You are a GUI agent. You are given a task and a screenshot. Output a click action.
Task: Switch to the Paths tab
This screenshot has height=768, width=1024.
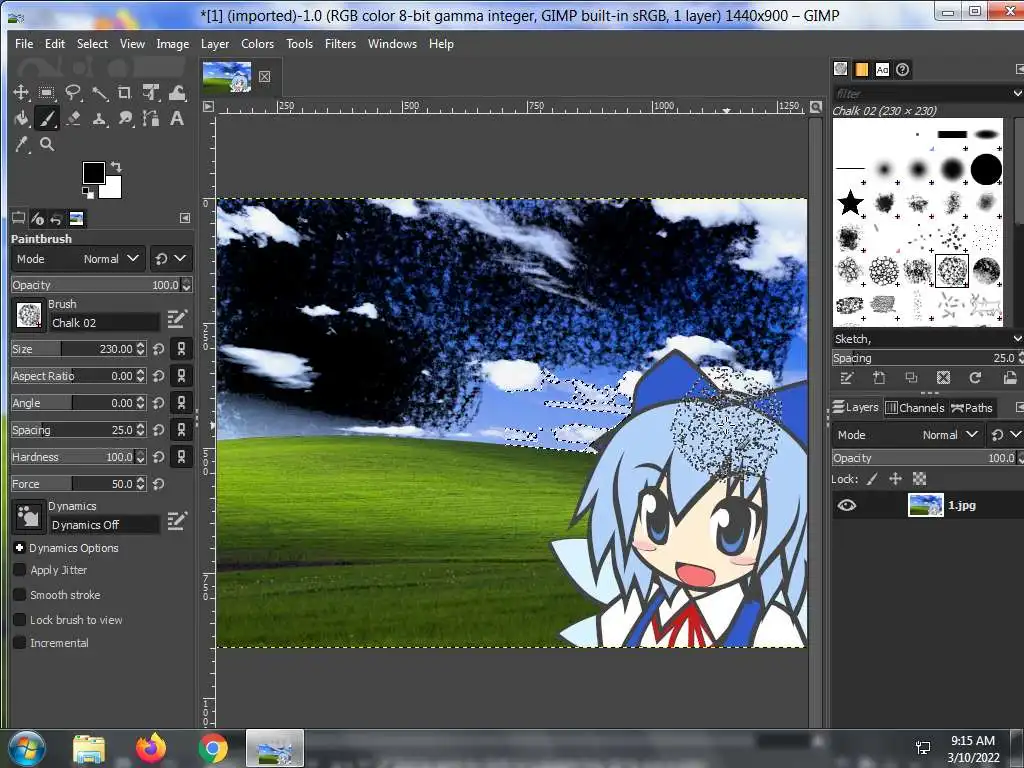click(x=972, y=408)
